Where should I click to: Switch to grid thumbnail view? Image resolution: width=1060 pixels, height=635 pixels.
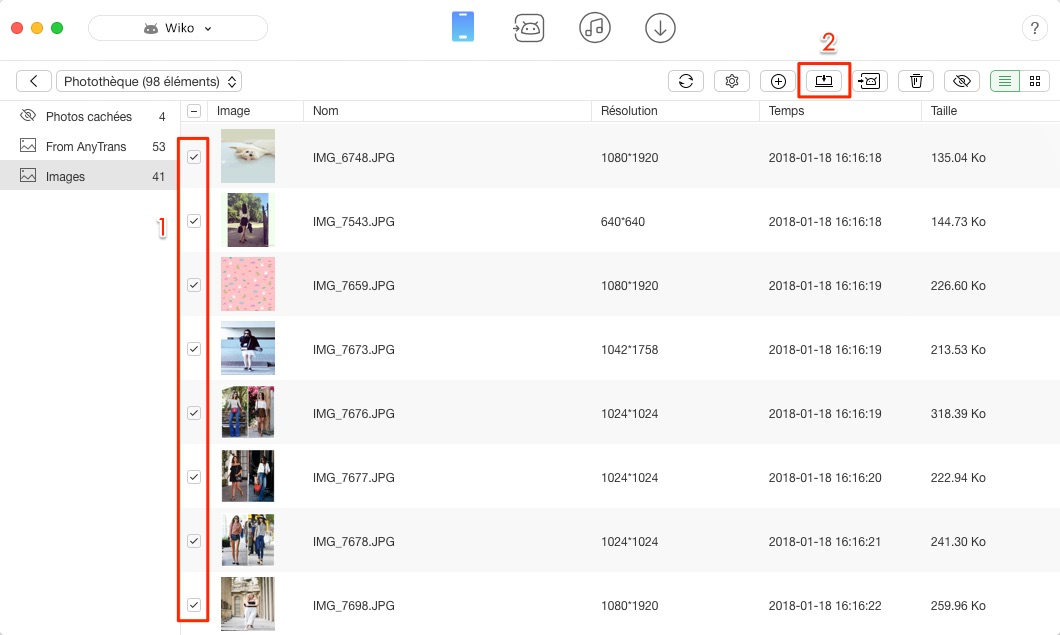point(1035,81)
